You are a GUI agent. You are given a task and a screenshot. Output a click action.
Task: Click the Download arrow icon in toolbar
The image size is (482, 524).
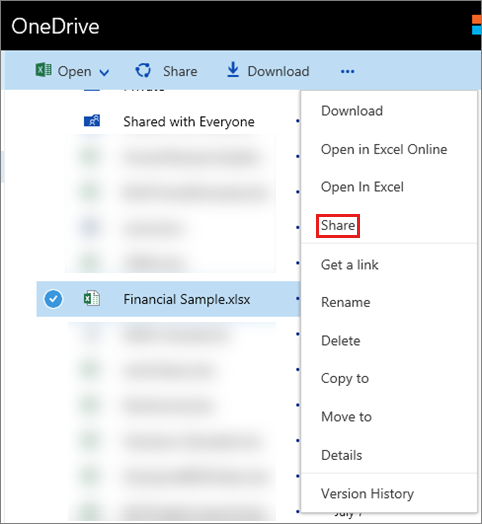coord(233,70)
